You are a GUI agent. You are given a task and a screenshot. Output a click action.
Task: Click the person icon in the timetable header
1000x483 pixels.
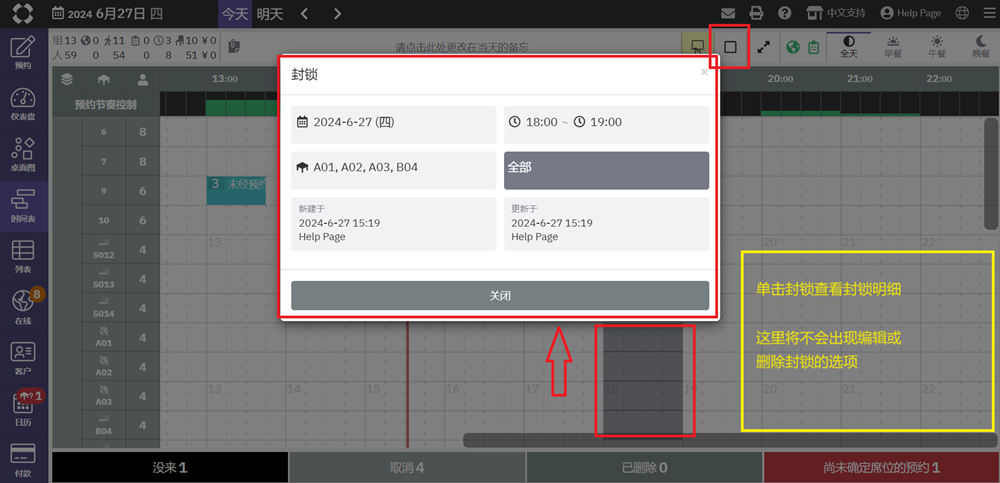point(143,79)
